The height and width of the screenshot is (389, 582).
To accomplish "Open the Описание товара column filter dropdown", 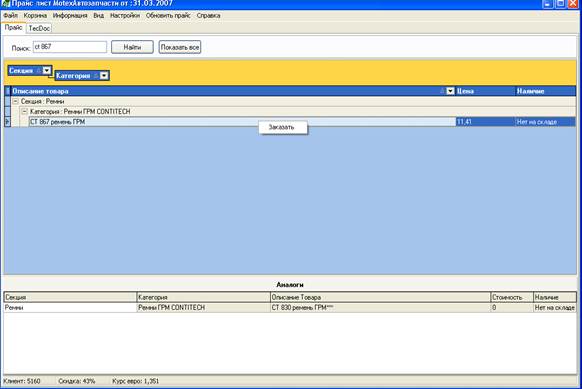I will 450,91.
